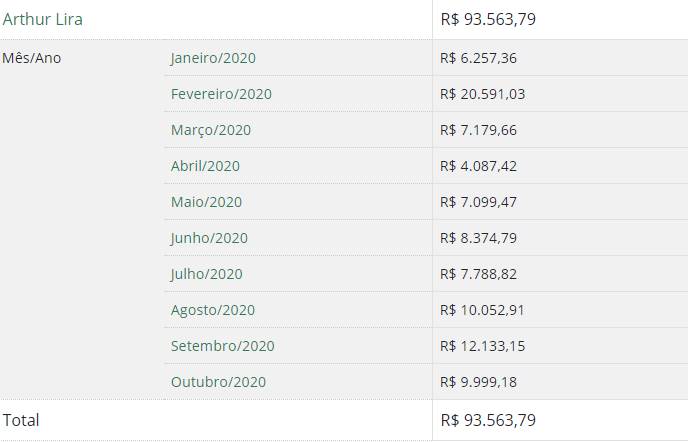Open the Outubro/2020 link
This screenshot has height=443, width=688.
pyautogui.click(x=218, y=382)
